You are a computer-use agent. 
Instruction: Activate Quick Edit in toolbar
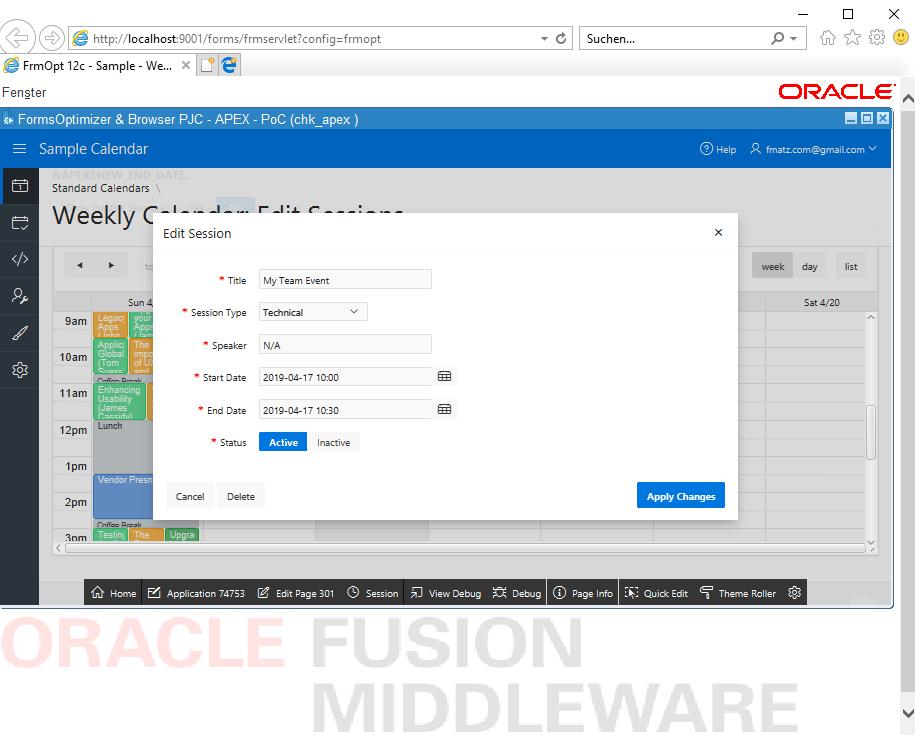(x=656, y=593)
